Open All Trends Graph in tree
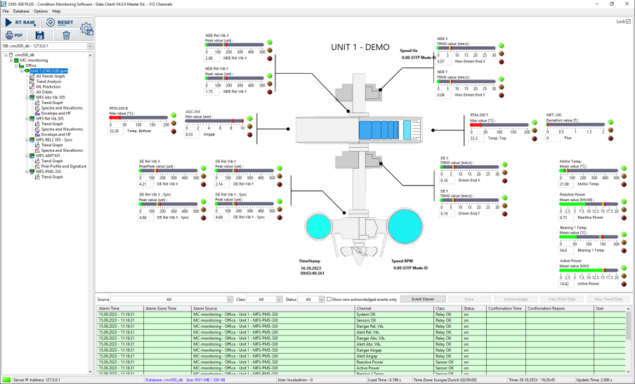 (x=50, y=76)
